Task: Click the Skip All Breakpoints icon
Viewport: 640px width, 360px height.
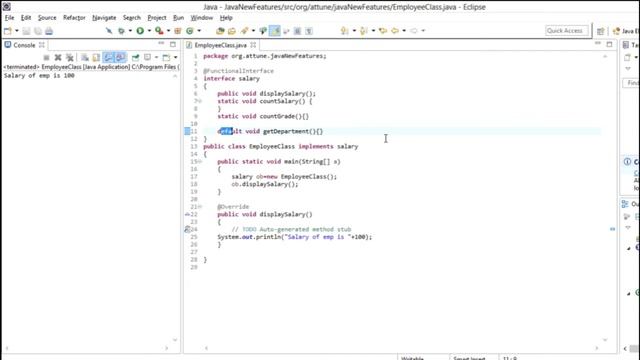Action: point(109,31)
